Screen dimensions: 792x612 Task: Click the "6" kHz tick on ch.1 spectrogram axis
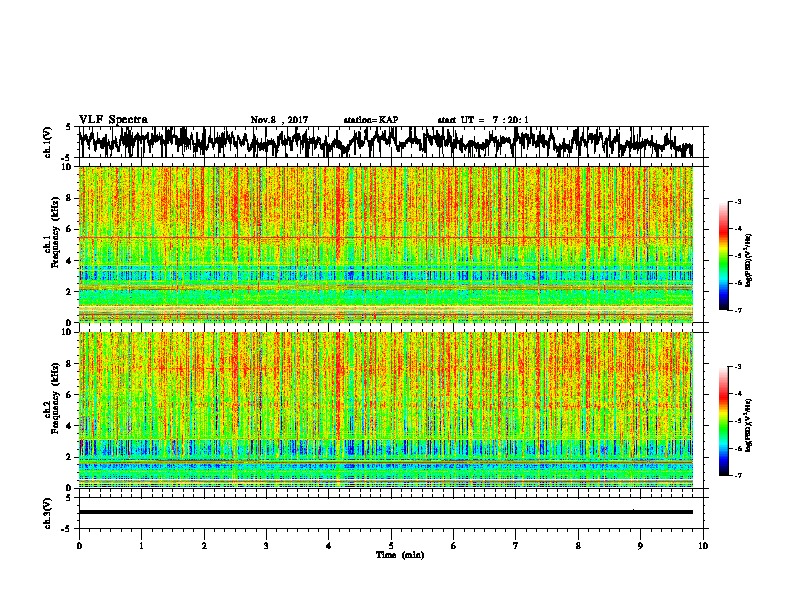click(69, 229)
